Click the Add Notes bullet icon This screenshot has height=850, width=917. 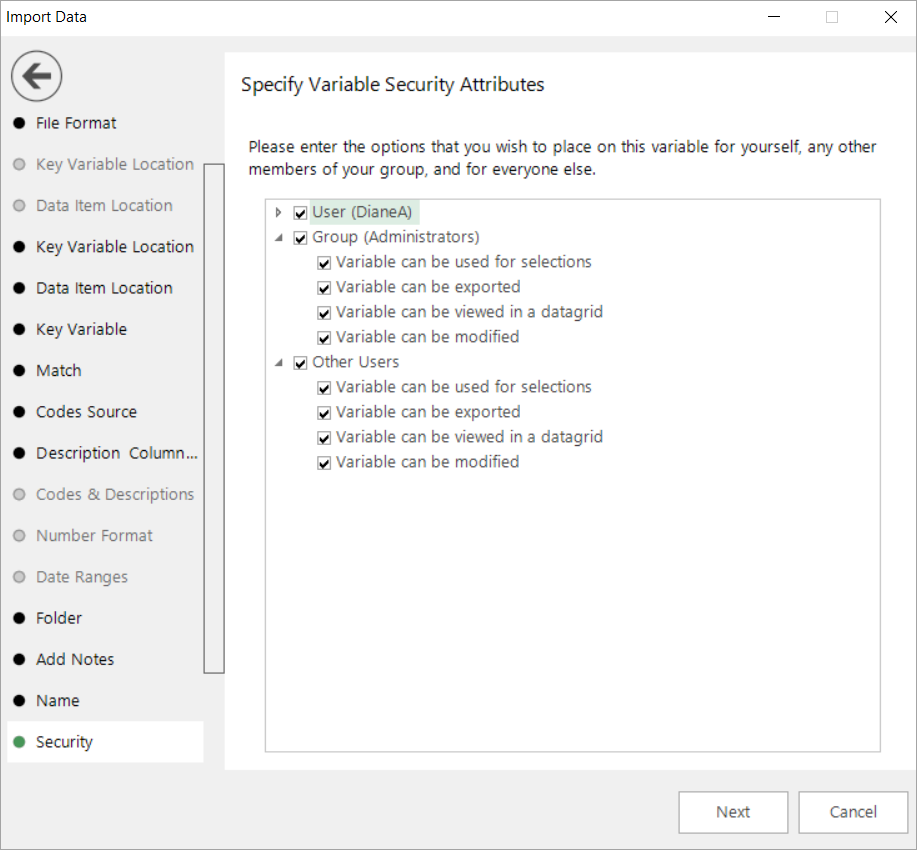point(19,659)
